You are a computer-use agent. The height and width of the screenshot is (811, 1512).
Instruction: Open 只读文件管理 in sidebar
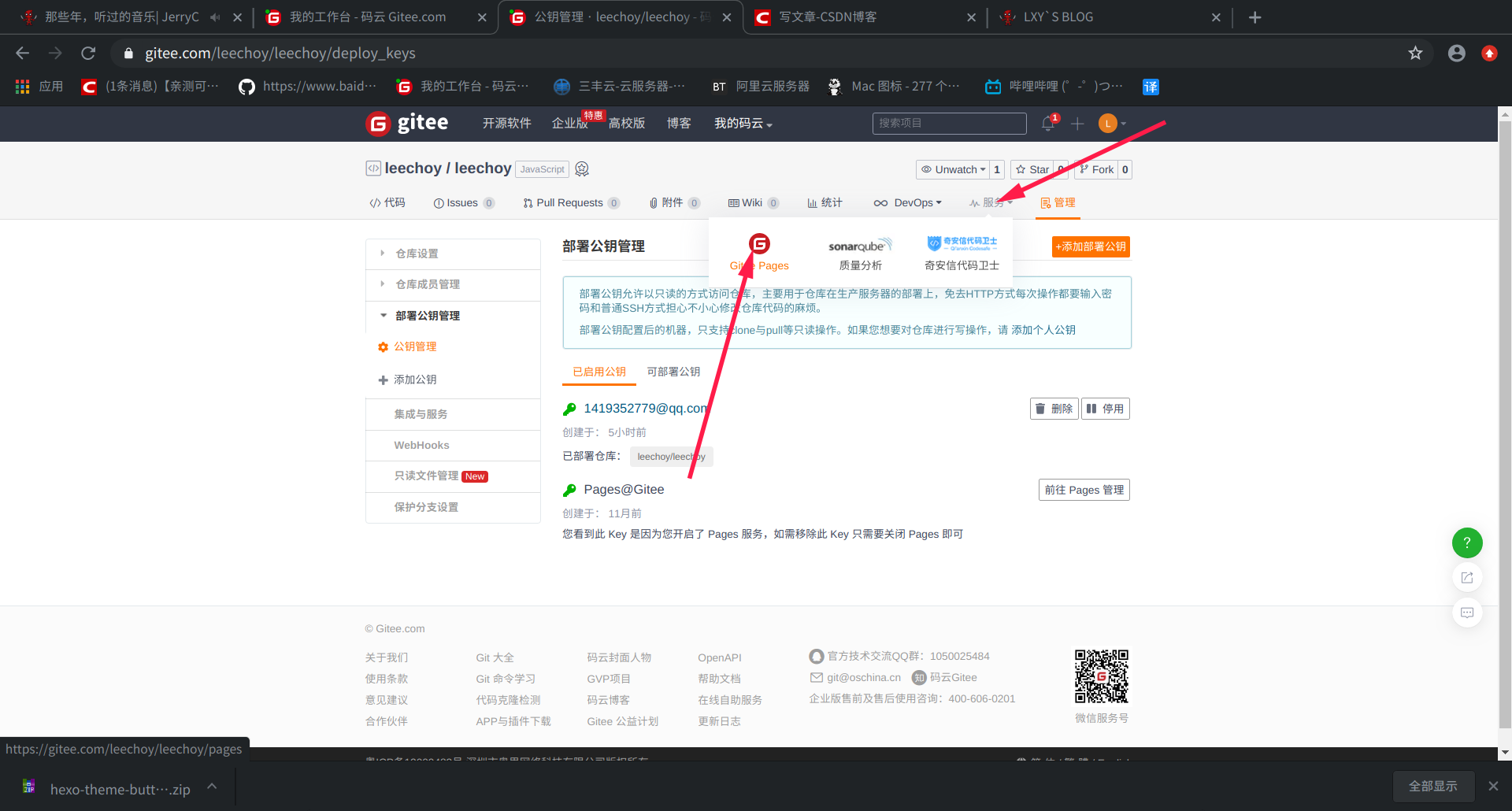point(453,476)
